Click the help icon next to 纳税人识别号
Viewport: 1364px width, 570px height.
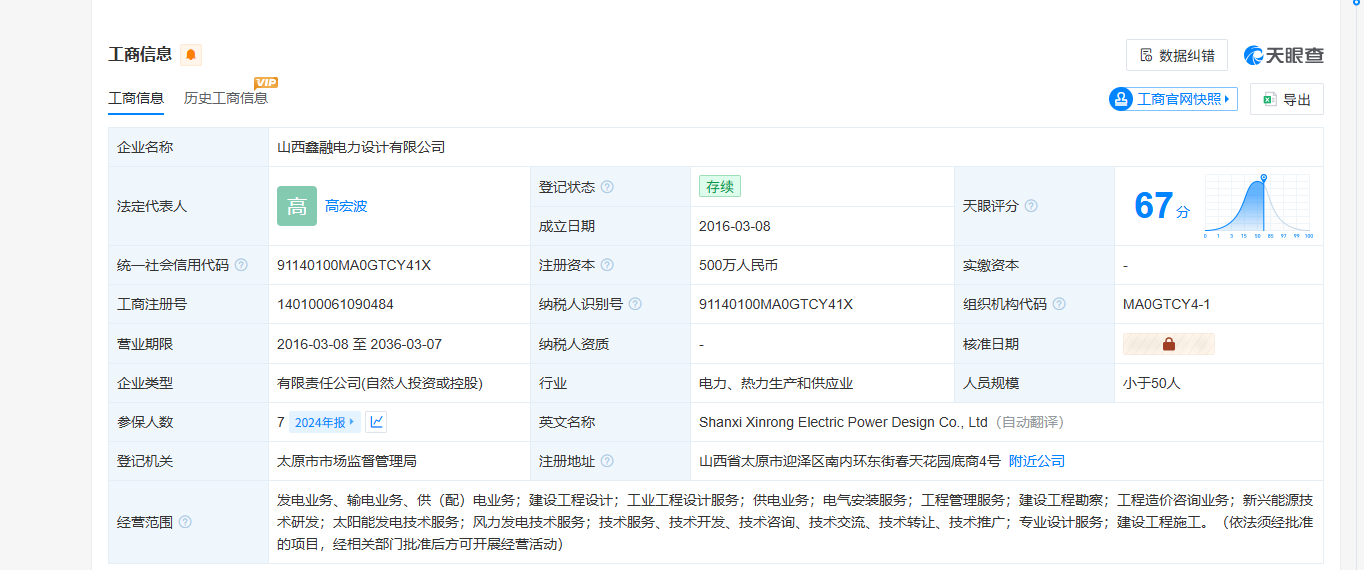(635, 304)
